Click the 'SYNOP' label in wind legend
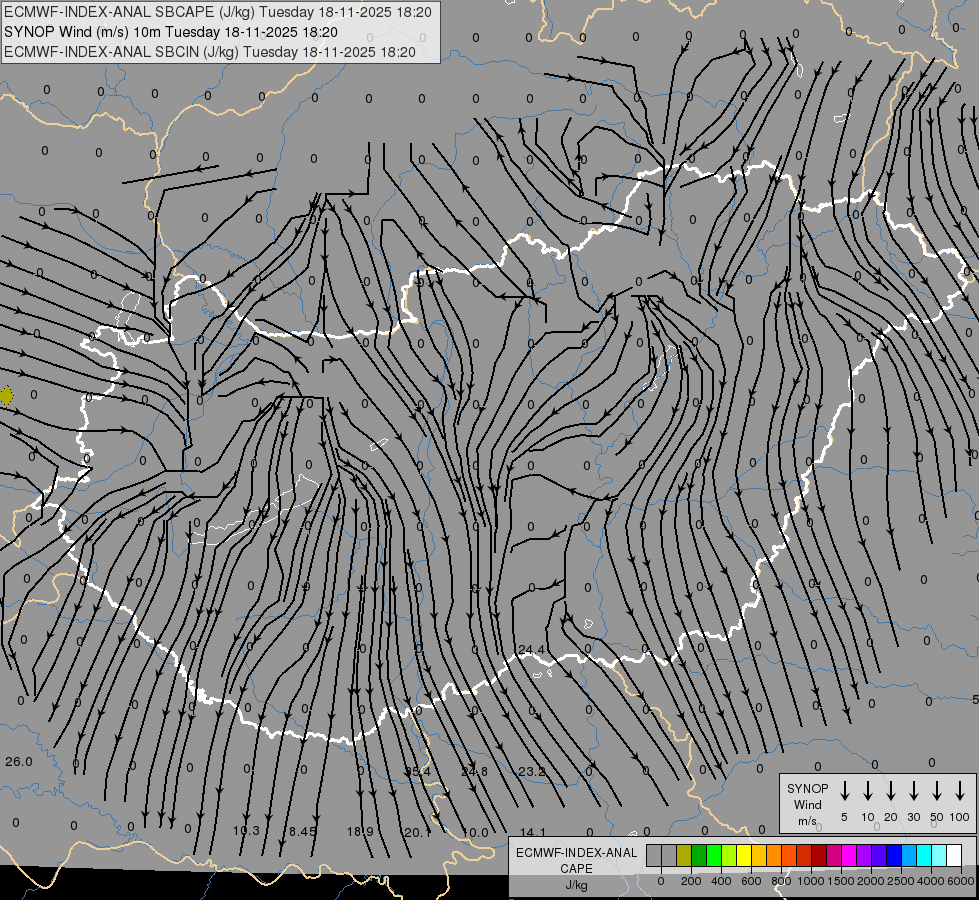979x900 pixels. pyautogui.click(x=807, y=788)
